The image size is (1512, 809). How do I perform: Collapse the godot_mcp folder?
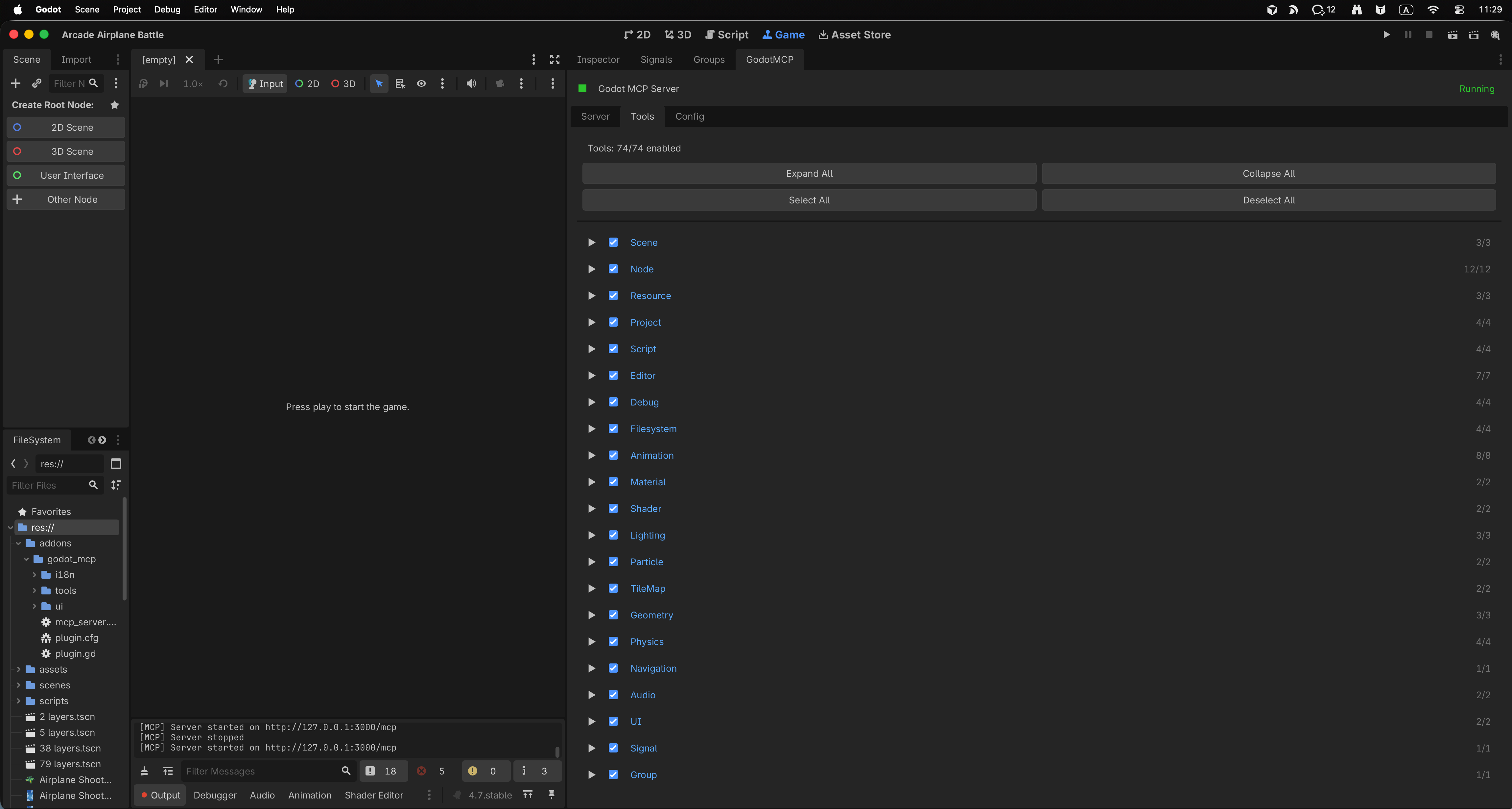(x=26, y=559)
